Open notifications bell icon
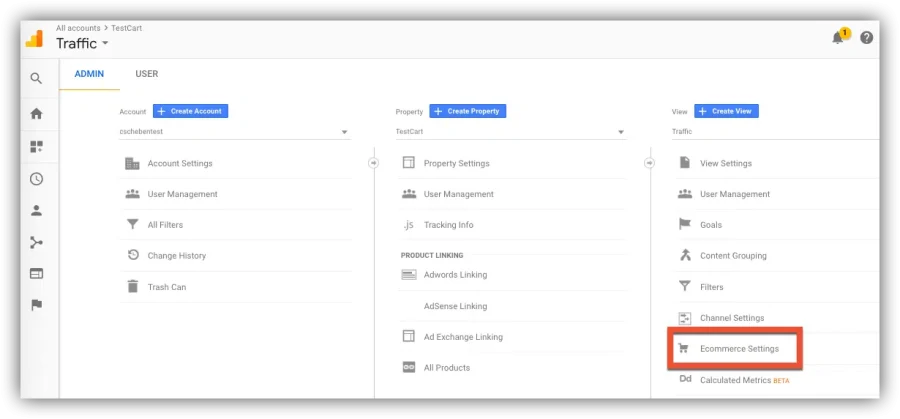 tap(839, 37)
